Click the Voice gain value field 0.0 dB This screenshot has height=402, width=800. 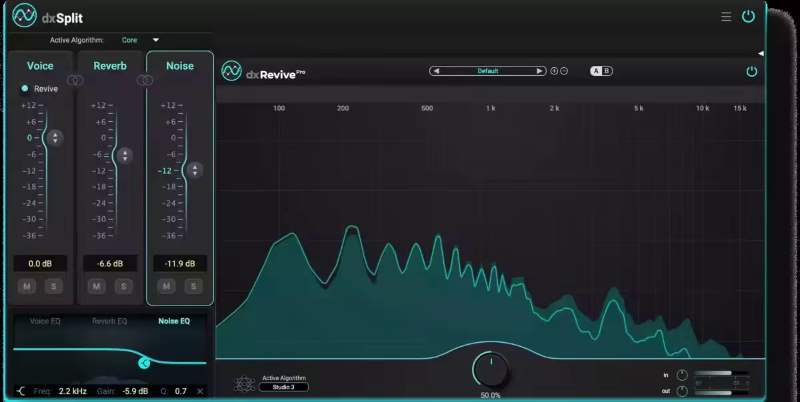[x=40, y=264]
